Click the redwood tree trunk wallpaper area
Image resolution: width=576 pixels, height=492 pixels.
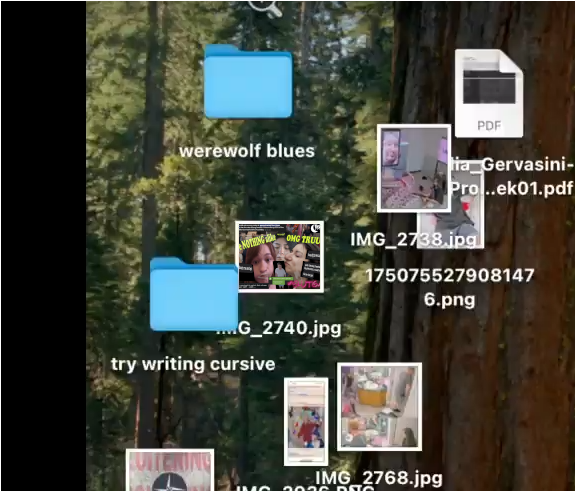coord(514,367)
